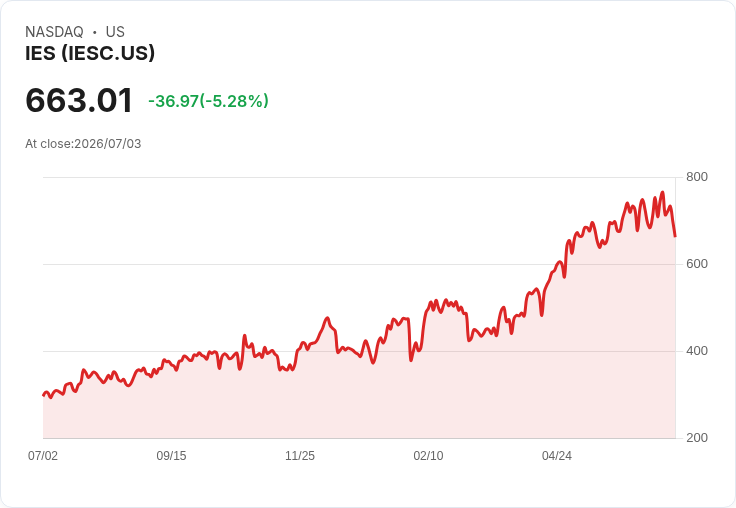Select the final endpoint of the price line
Image resolution: width=736 pixels, height=508 pixels.
click(675, 236)
